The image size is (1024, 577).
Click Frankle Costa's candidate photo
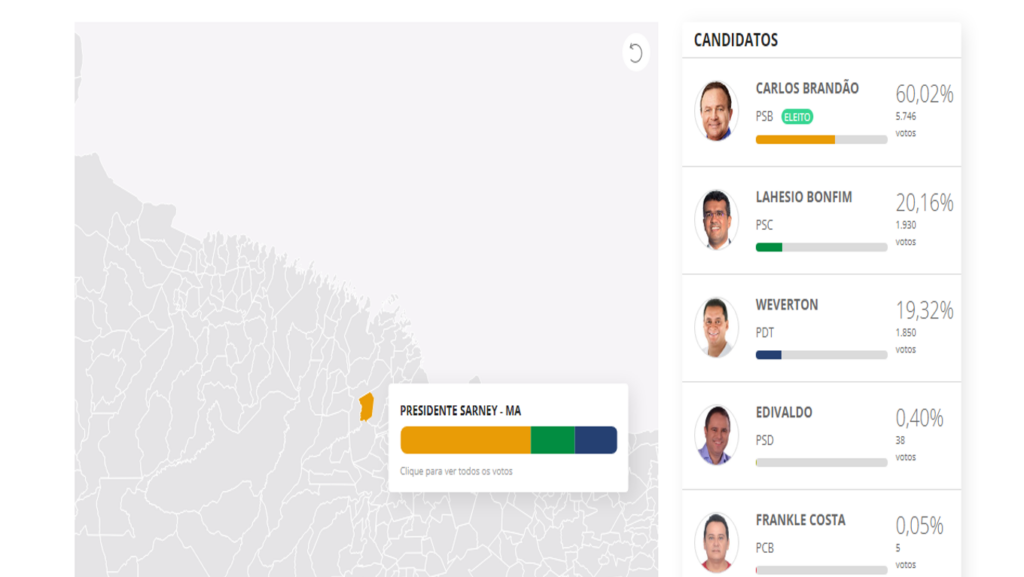pyautogui.click(x=716, y=542)
